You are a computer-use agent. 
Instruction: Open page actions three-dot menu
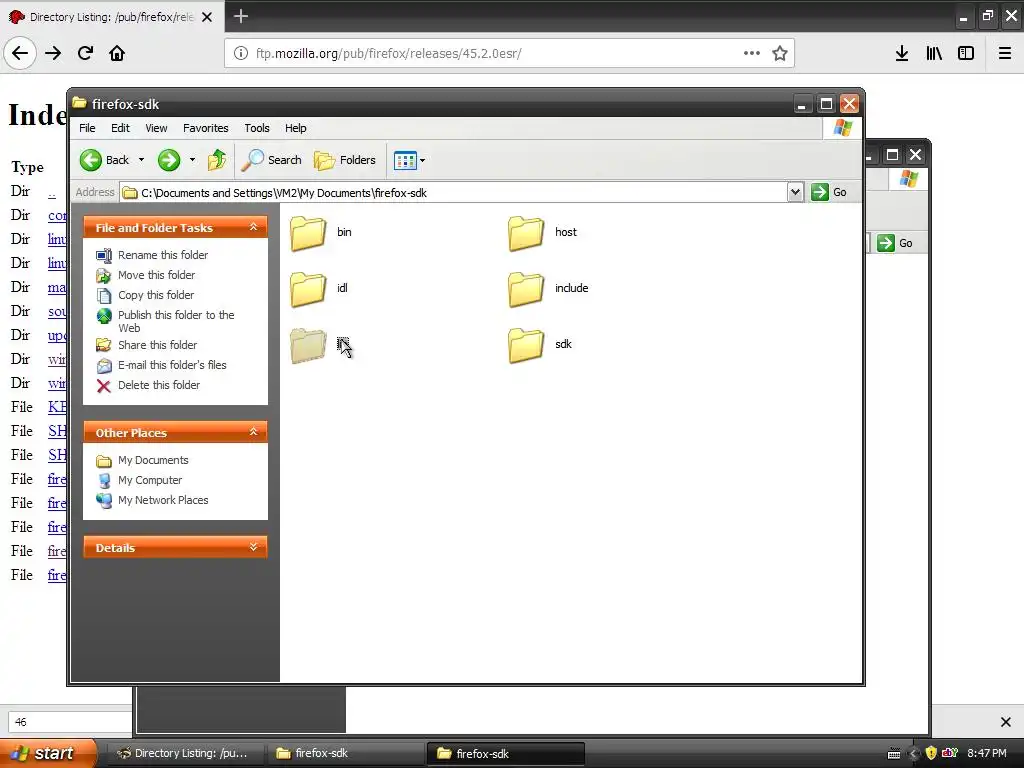coord(752,53)
